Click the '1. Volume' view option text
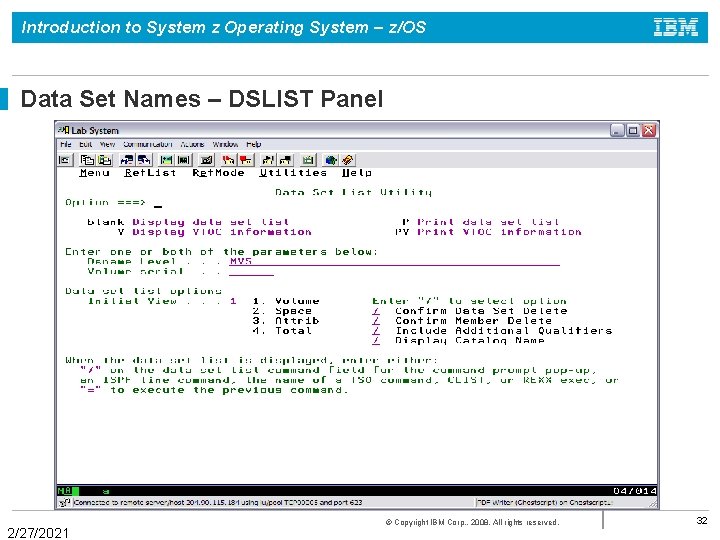 pos(286,301)
